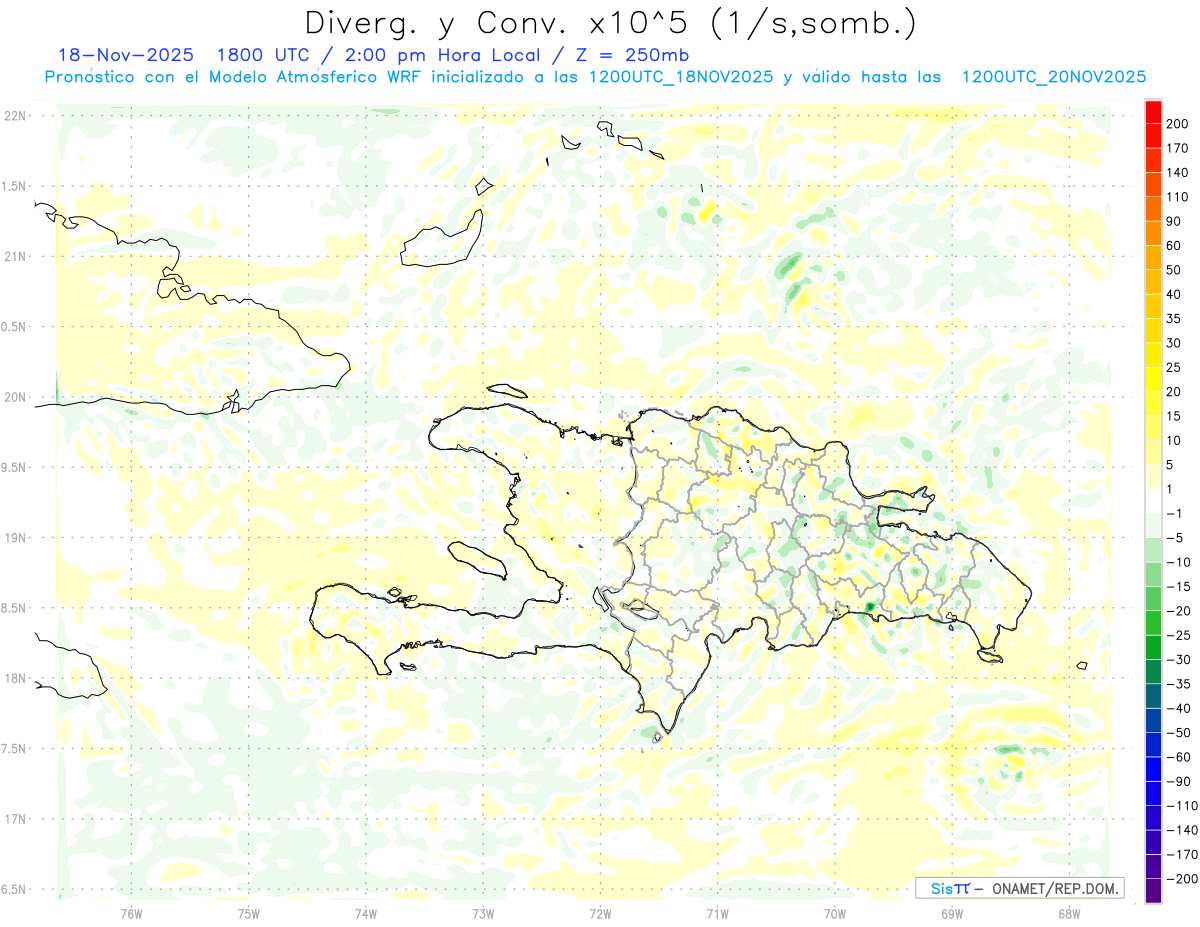This screenshot has width=1200, height=927.
Task: Click the title 'Diverg. y Conv. x10^5 (1/s,somb.)'
Action: (610, 23)
